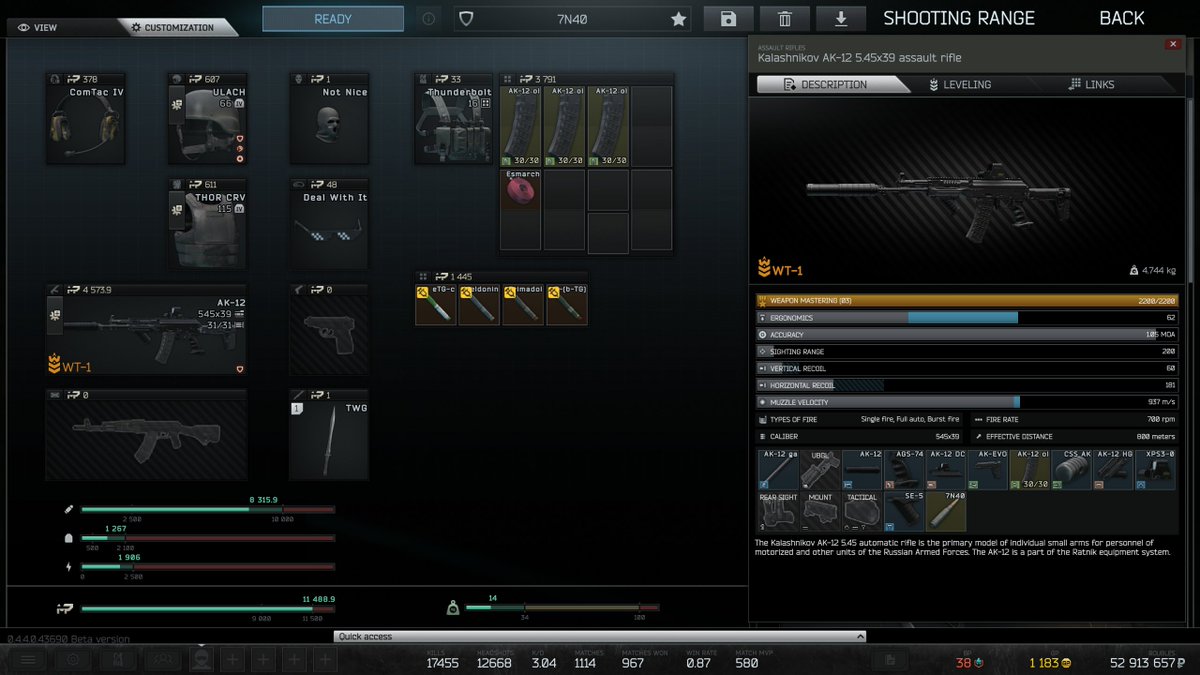Click the Ergonomics stat bar
1200x675 pixels.
tap(967, 317)
